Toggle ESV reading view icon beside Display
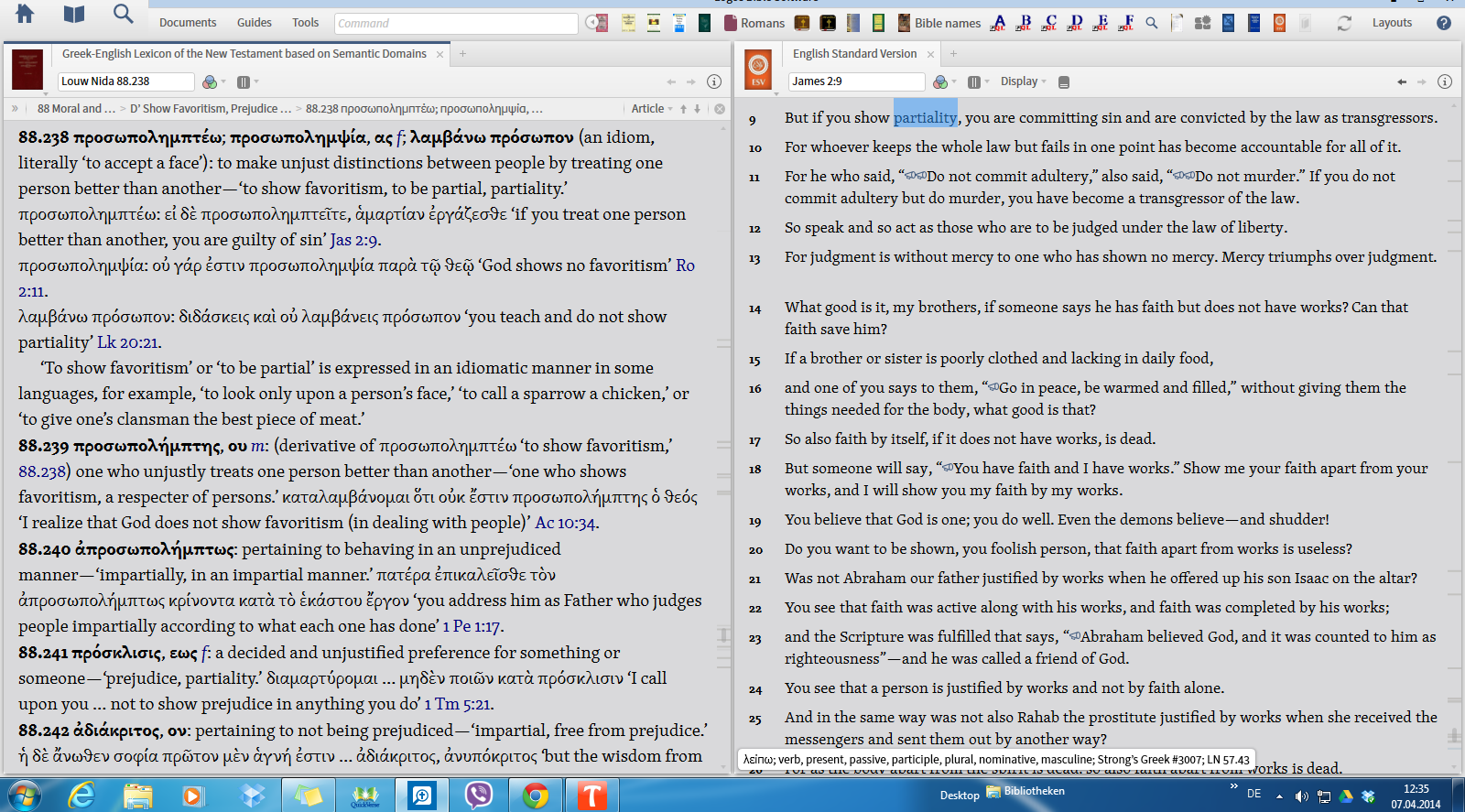 1064,81
